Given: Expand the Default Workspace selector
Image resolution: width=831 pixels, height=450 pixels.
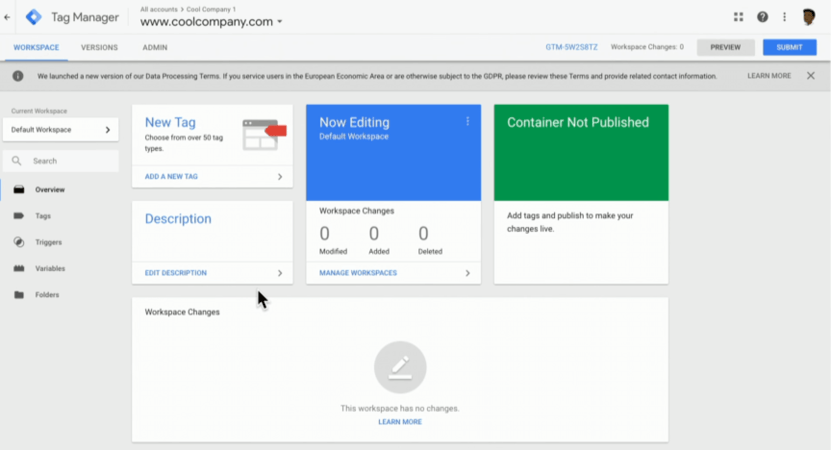Looking at the screenshot, I should [x=60, y=130].
